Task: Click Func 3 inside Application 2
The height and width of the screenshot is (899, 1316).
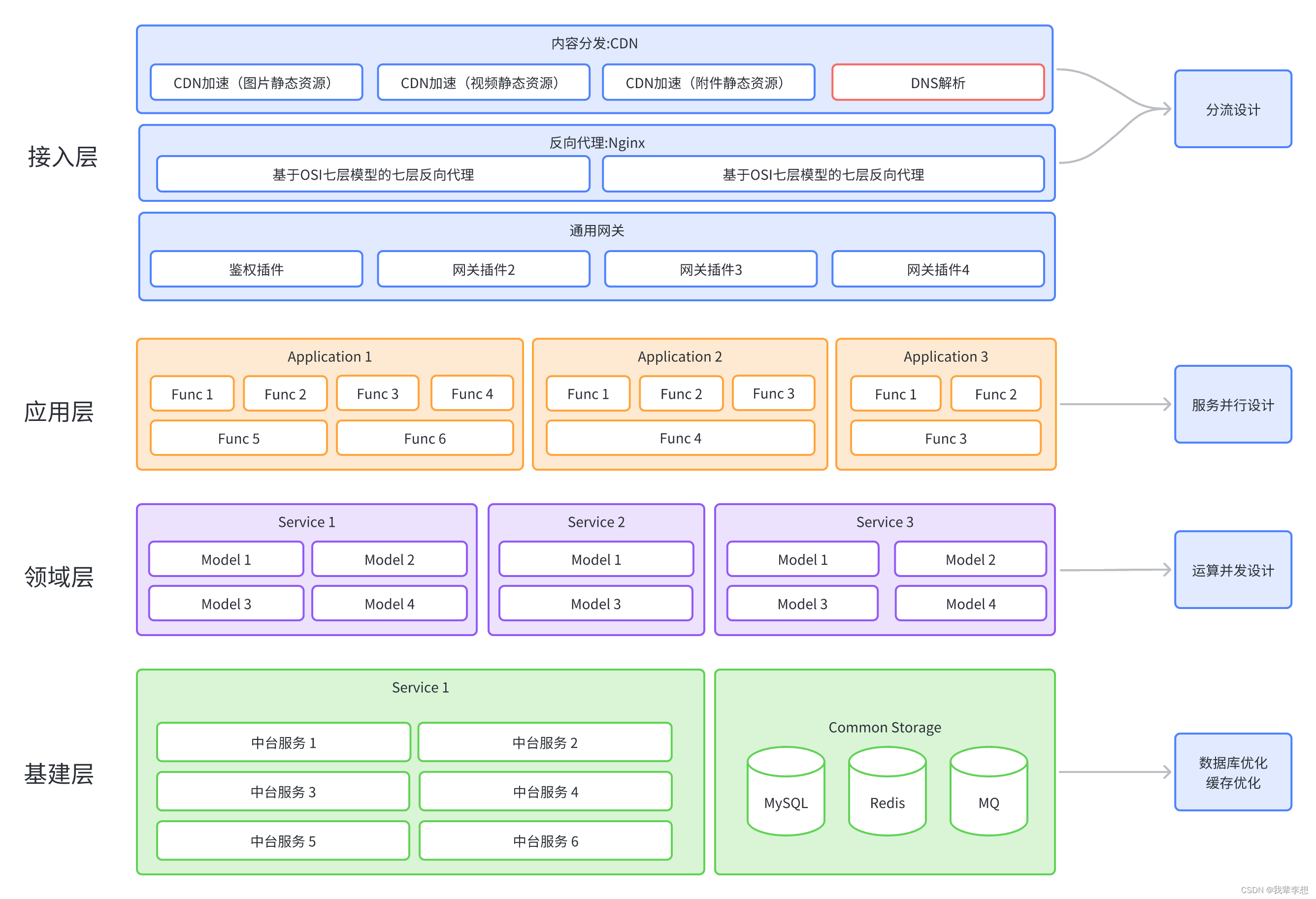Action: click(x=773, y=393)
